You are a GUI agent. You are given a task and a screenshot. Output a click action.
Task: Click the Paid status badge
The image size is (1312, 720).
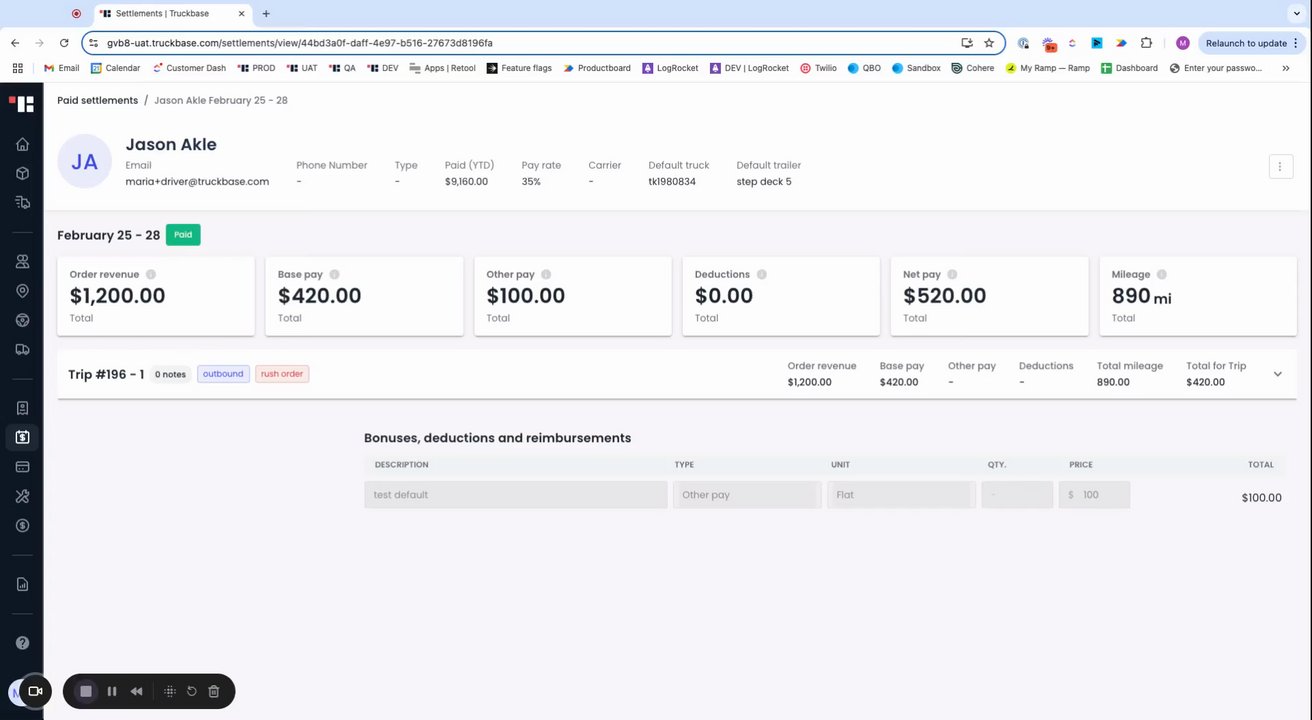pyautogui.click(x=183, y=235)
